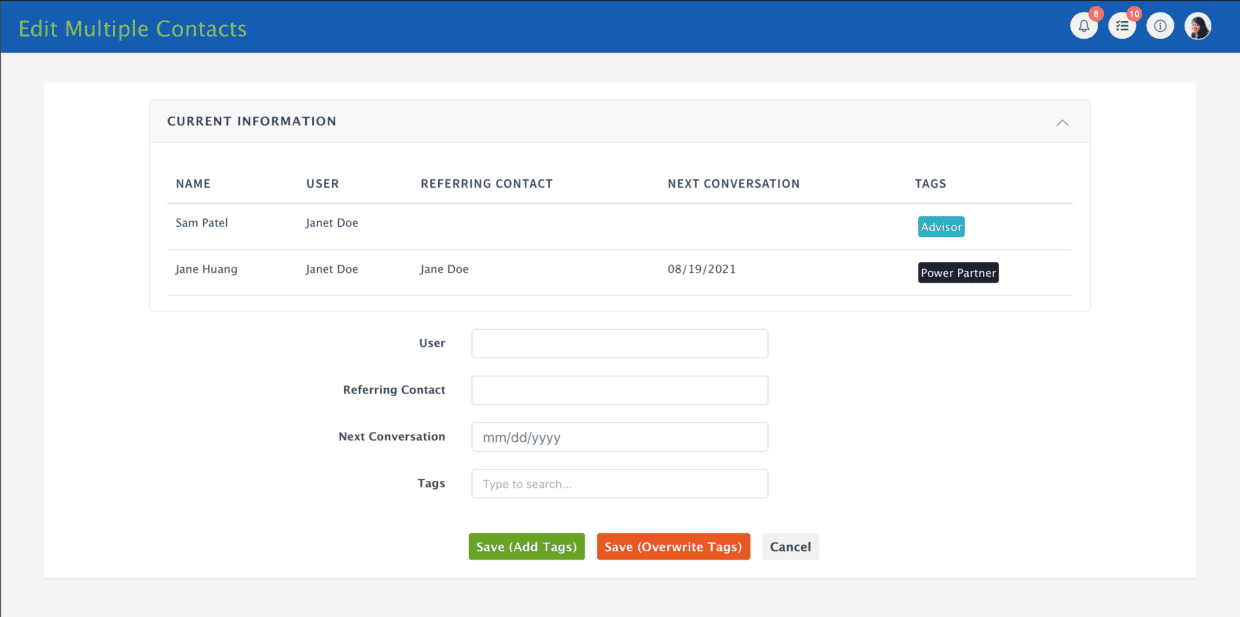Click the info circle icon
The image size is (1240, 617).
(1160, 27)
